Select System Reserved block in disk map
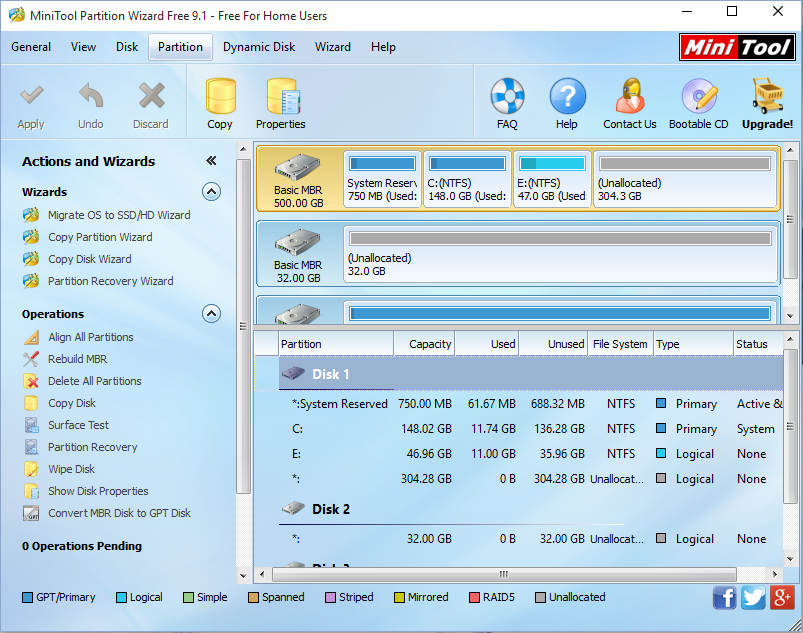 [383, 179]
